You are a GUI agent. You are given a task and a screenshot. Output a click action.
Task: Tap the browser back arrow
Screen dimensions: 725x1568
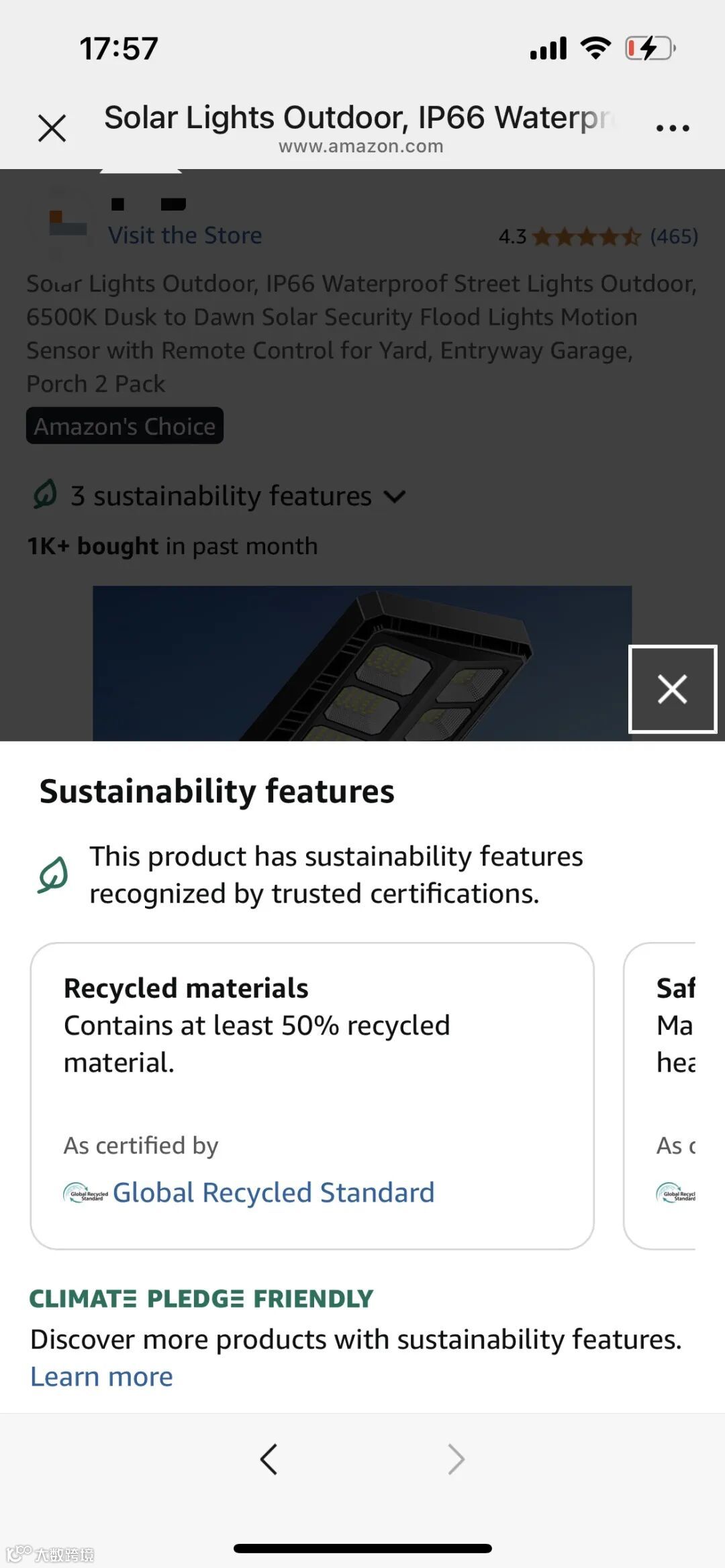[x=269, y=1459]
